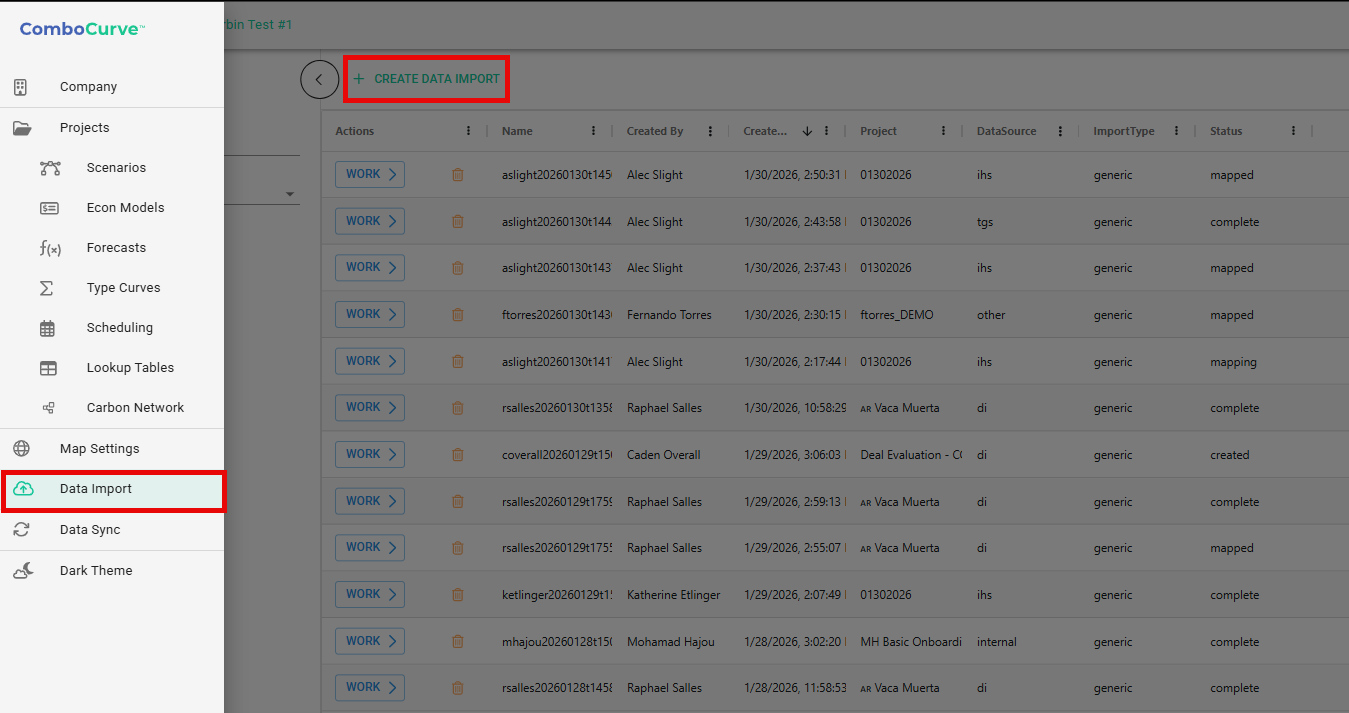1349x713 pixels.
Task: Toggle Dark Theme in the sidebar
Action: [x=95, y=571]
